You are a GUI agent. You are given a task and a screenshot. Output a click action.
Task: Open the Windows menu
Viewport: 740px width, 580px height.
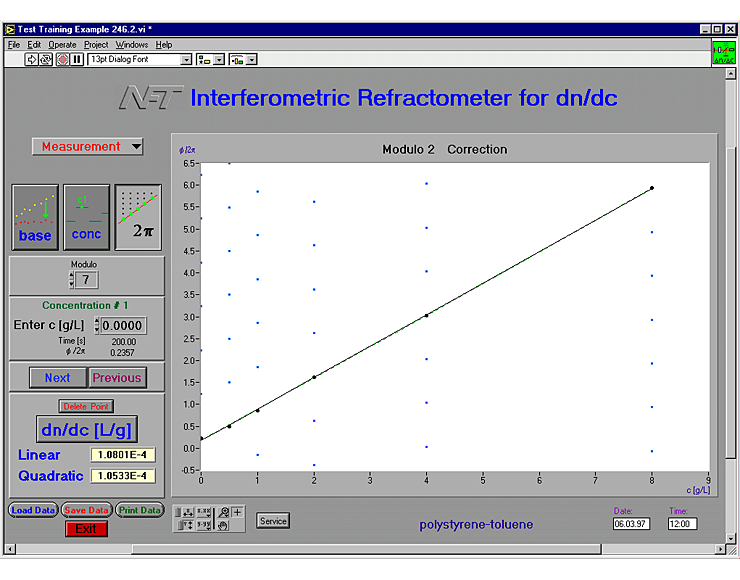coord(132,45)
